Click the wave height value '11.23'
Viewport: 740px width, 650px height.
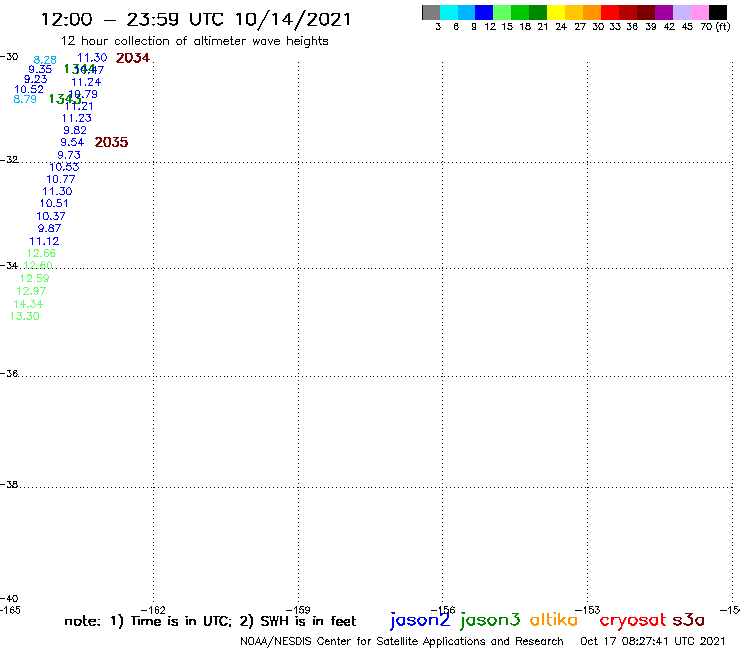(76, 118)
